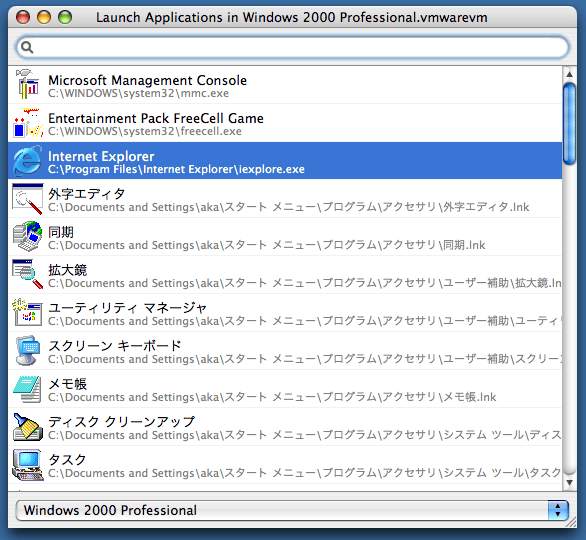Click the 外字エディタ.lnk path text
This screenshot has width=586, height=540.
(289, 207)
